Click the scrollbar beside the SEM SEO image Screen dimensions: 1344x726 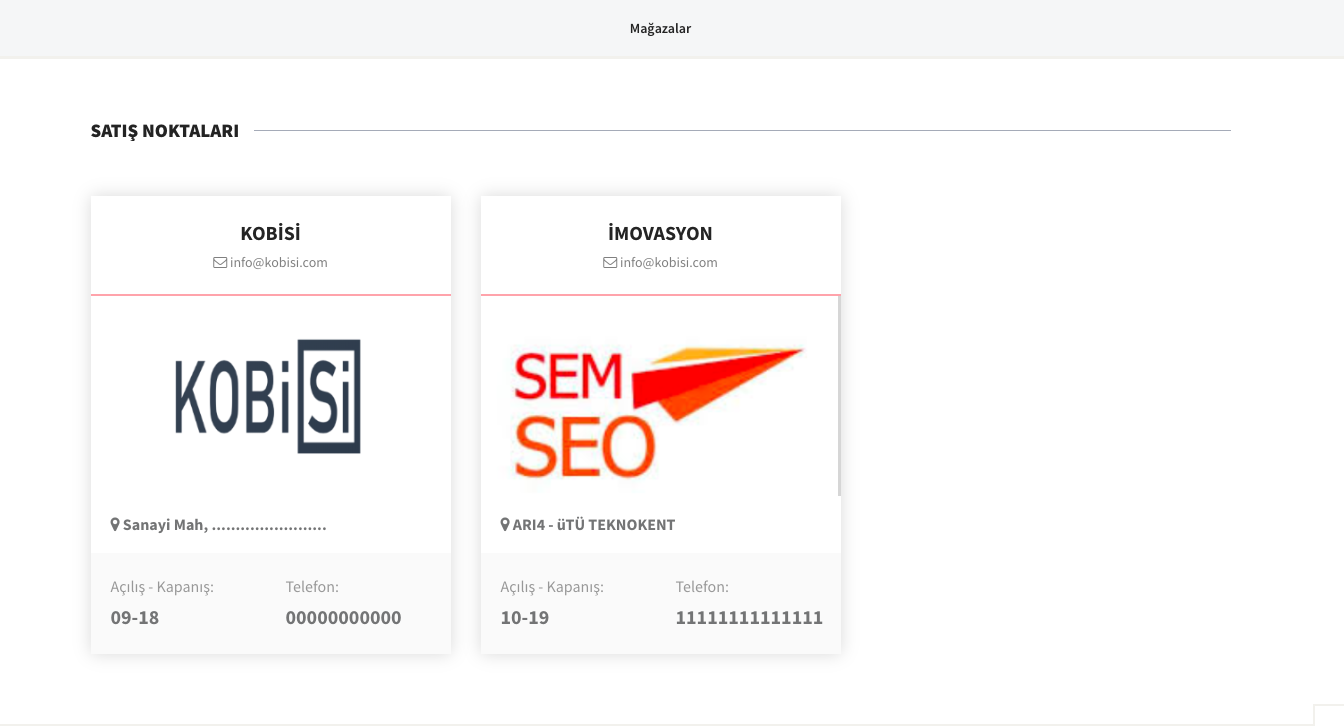tap(839, 396)
